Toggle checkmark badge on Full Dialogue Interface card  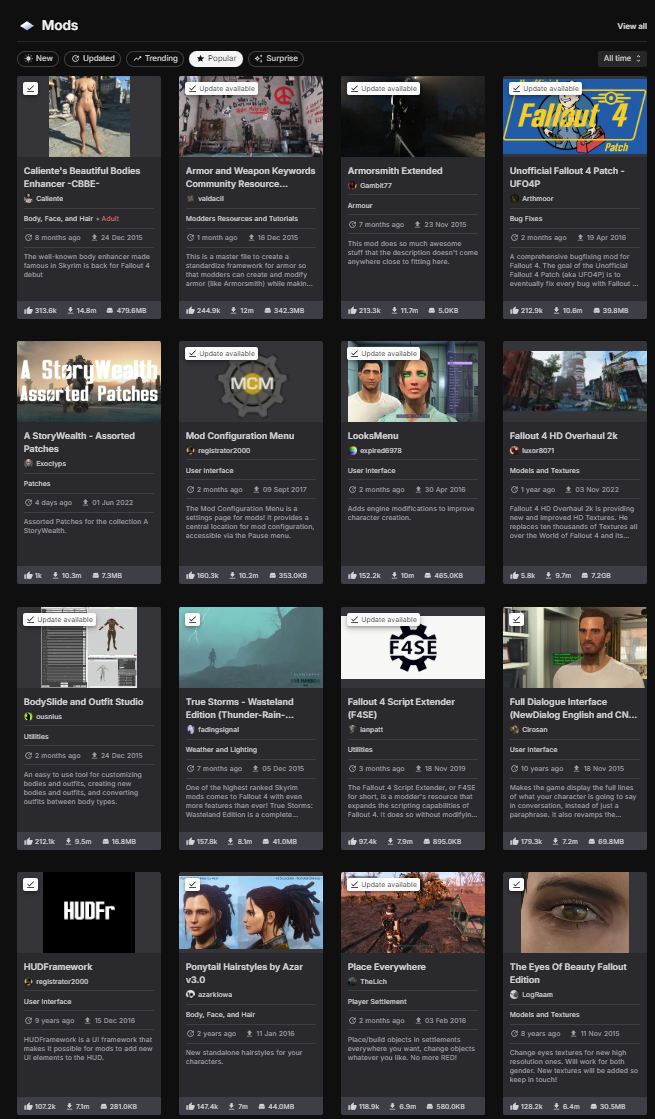[x=517, y=619]
